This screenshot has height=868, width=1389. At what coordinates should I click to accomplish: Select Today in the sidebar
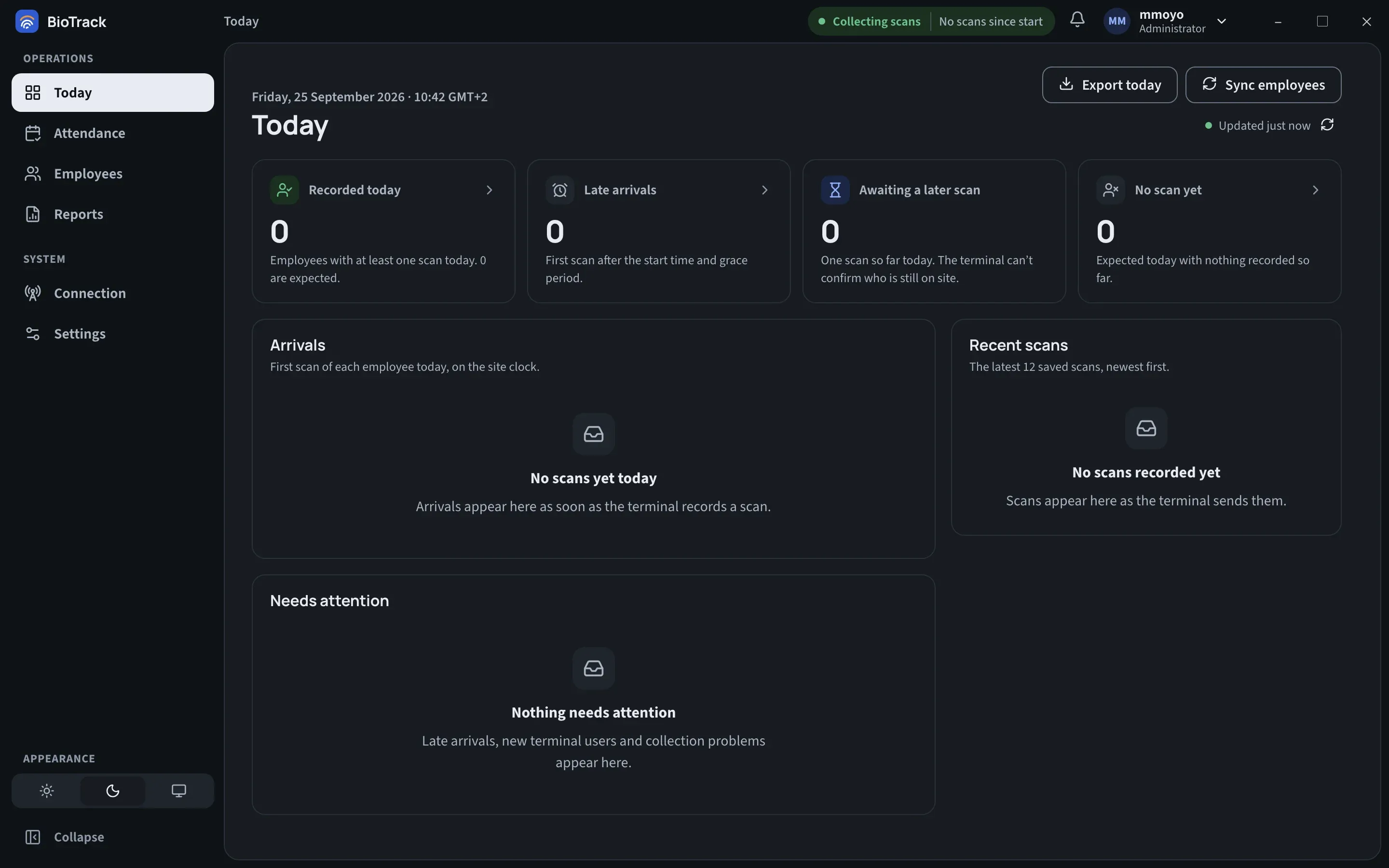112,93
